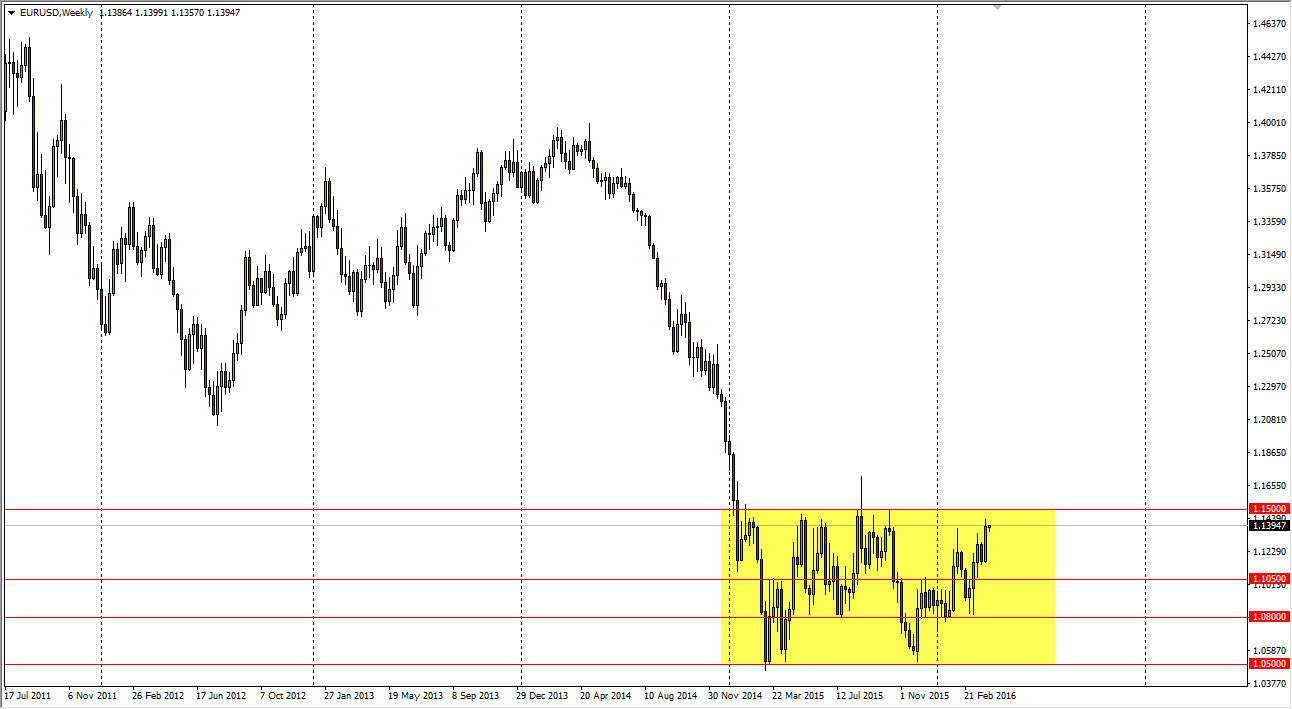Click the EURUSD,Weekly chart label
Viewport: 1292px width, 709px height.
pyautogui.click(x=55, y=13)
